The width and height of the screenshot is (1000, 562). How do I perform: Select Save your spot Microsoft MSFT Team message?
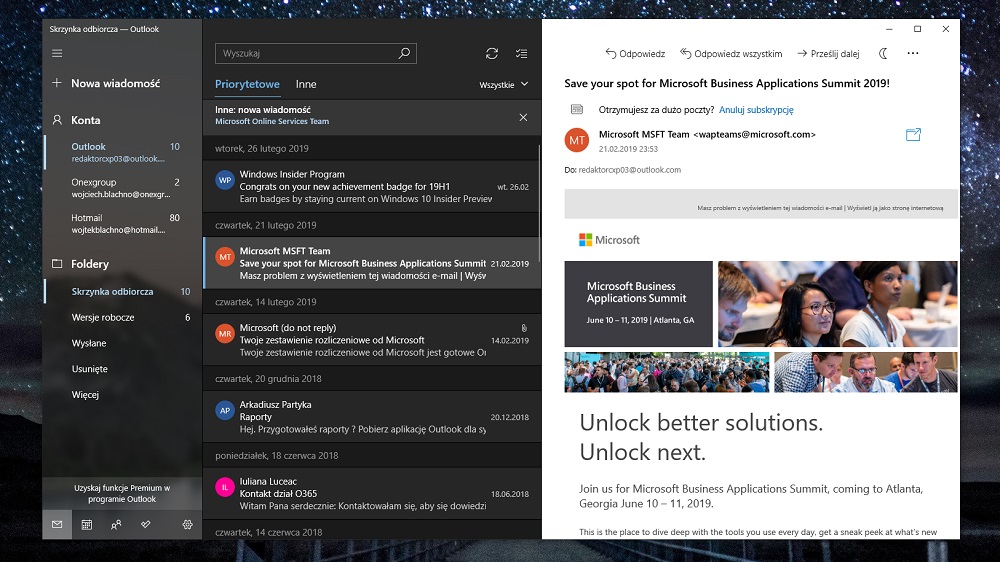pos(372,263)
